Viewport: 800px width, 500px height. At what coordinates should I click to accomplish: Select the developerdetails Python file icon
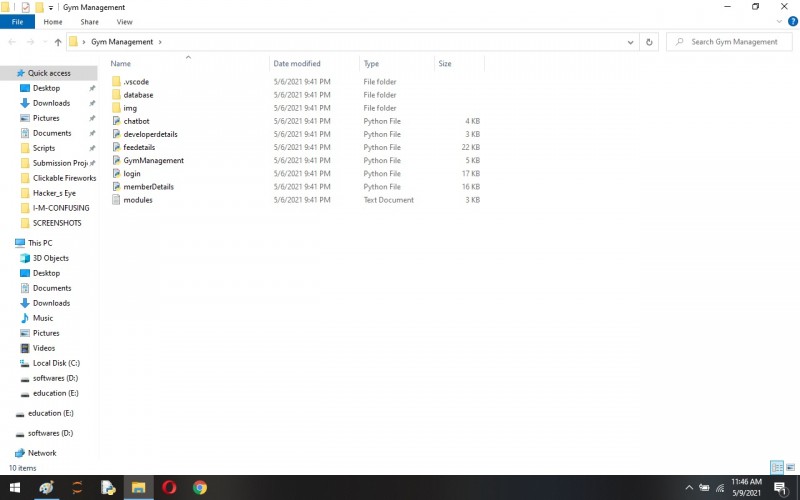click(116, 134)
